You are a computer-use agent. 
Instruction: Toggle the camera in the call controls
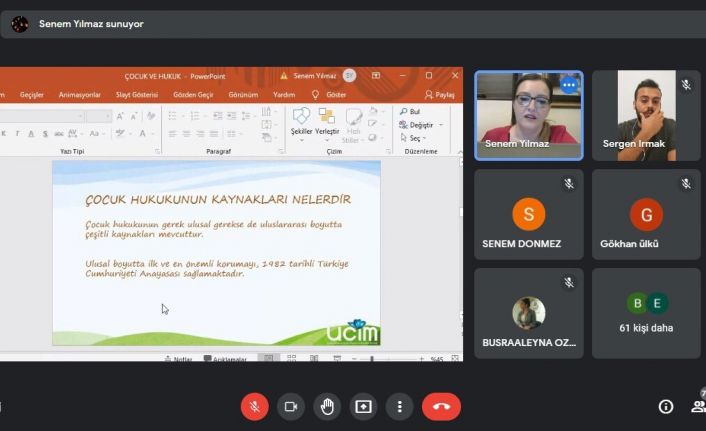pos(291,406)
